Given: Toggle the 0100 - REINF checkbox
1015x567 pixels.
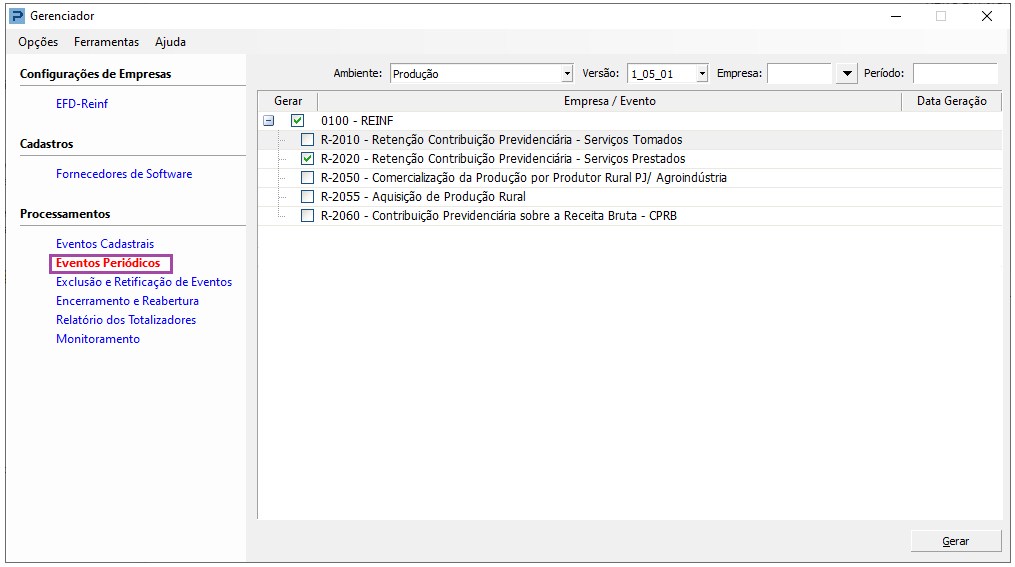Looking at the screenshot, I should tap(297, 121).
